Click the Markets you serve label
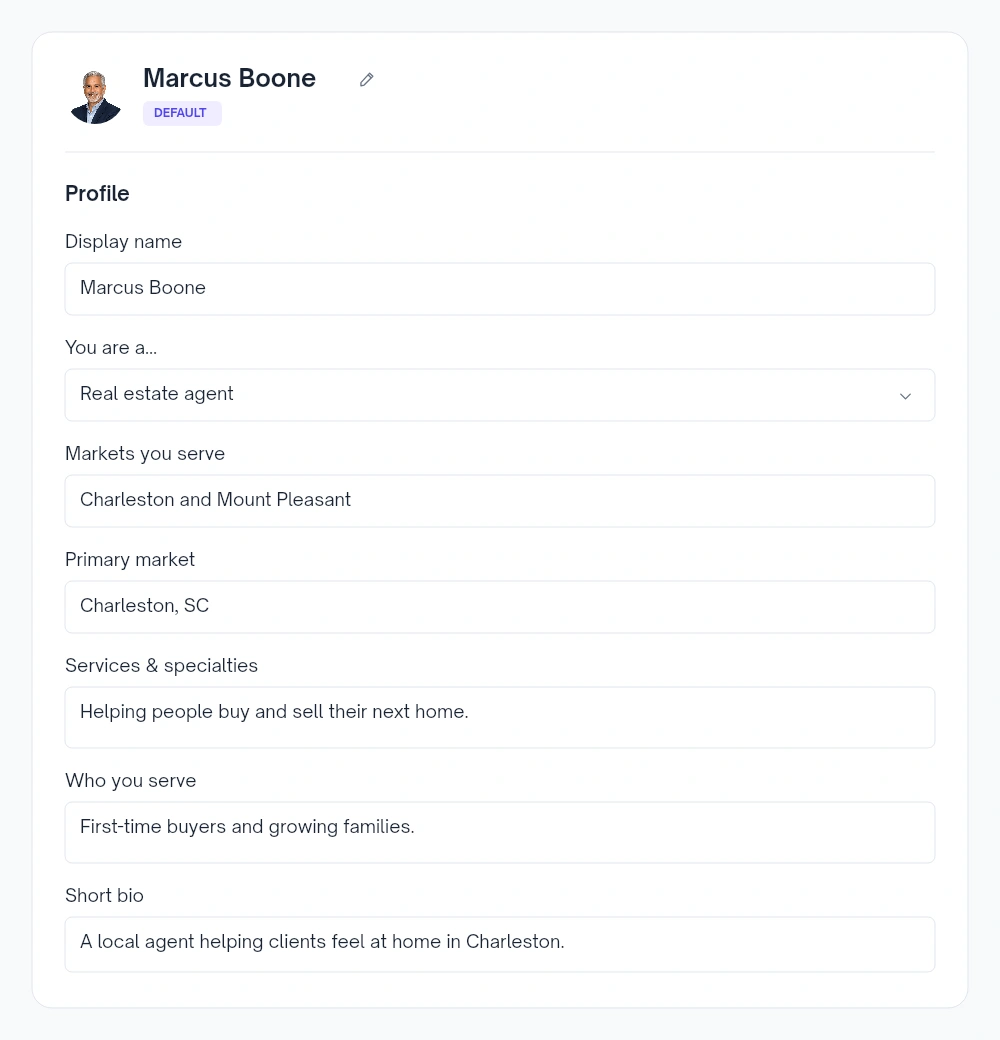The height and width of the screenshot is (1040, 1000). [145, 454]
